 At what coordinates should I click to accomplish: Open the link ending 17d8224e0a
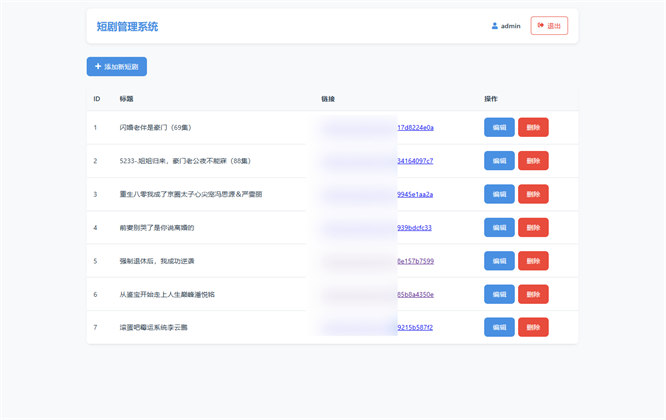[415, 127]
